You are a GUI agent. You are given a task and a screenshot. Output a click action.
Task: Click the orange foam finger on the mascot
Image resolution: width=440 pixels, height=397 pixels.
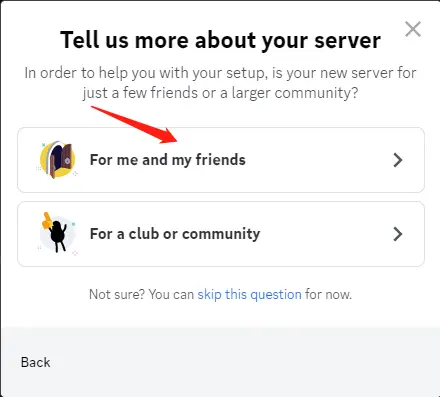pyautogui.click(x=46, y=221)
